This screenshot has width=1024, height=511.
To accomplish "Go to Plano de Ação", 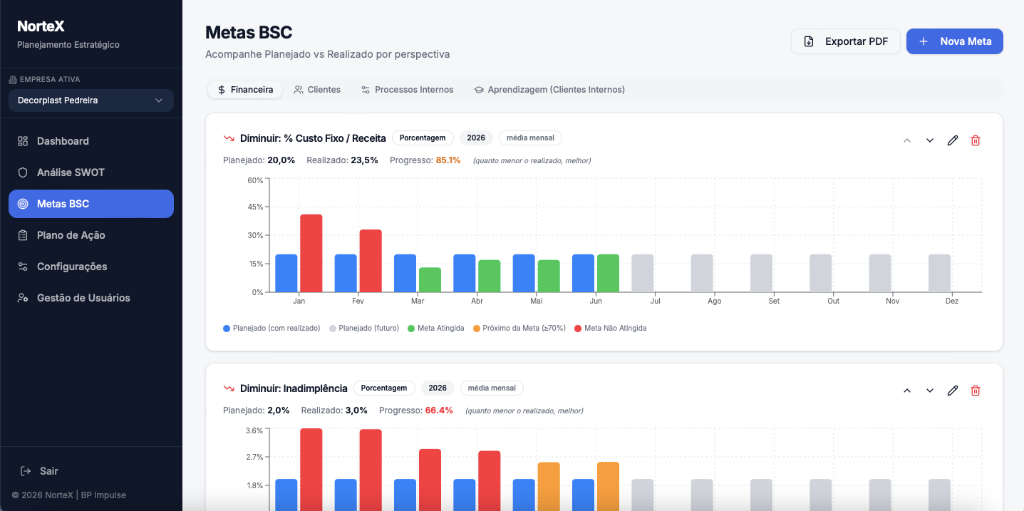I will (91, 235).
